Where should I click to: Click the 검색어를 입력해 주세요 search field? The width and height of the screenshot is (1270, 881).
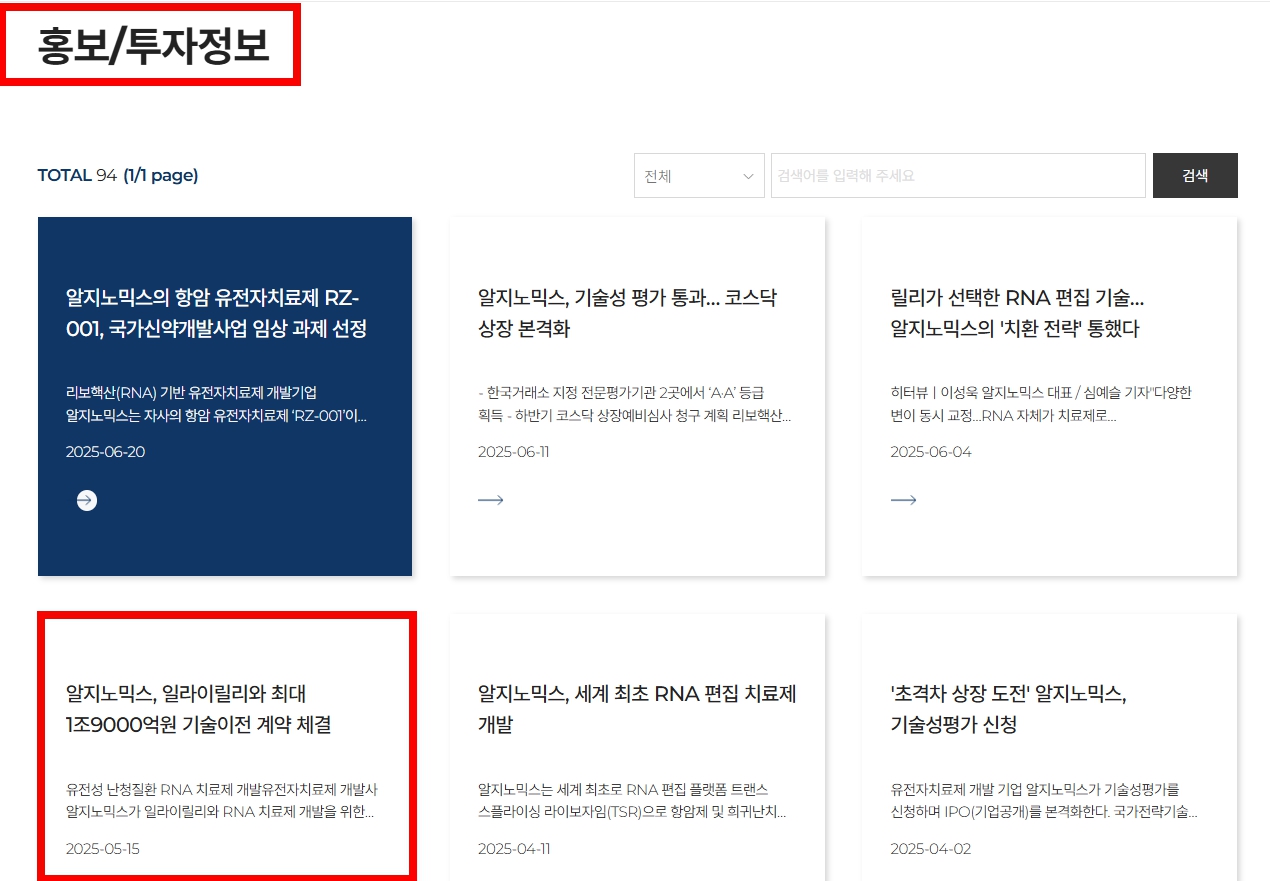coord(958,176)
